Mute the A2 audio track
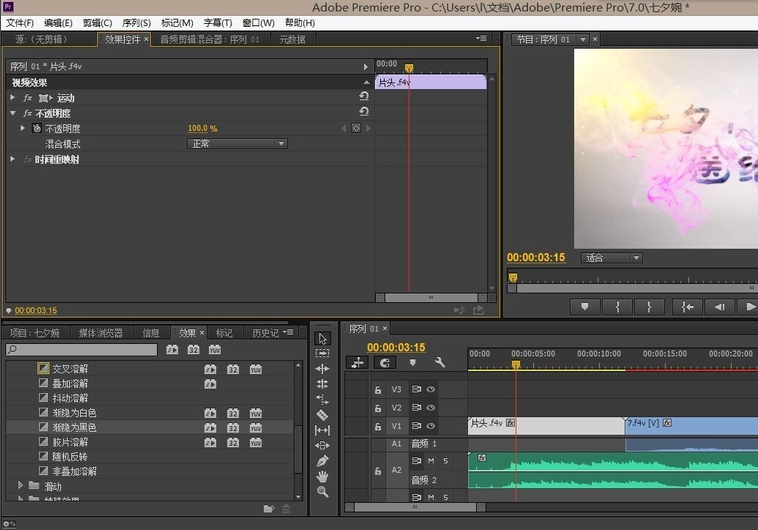 [x=431, y=461]
